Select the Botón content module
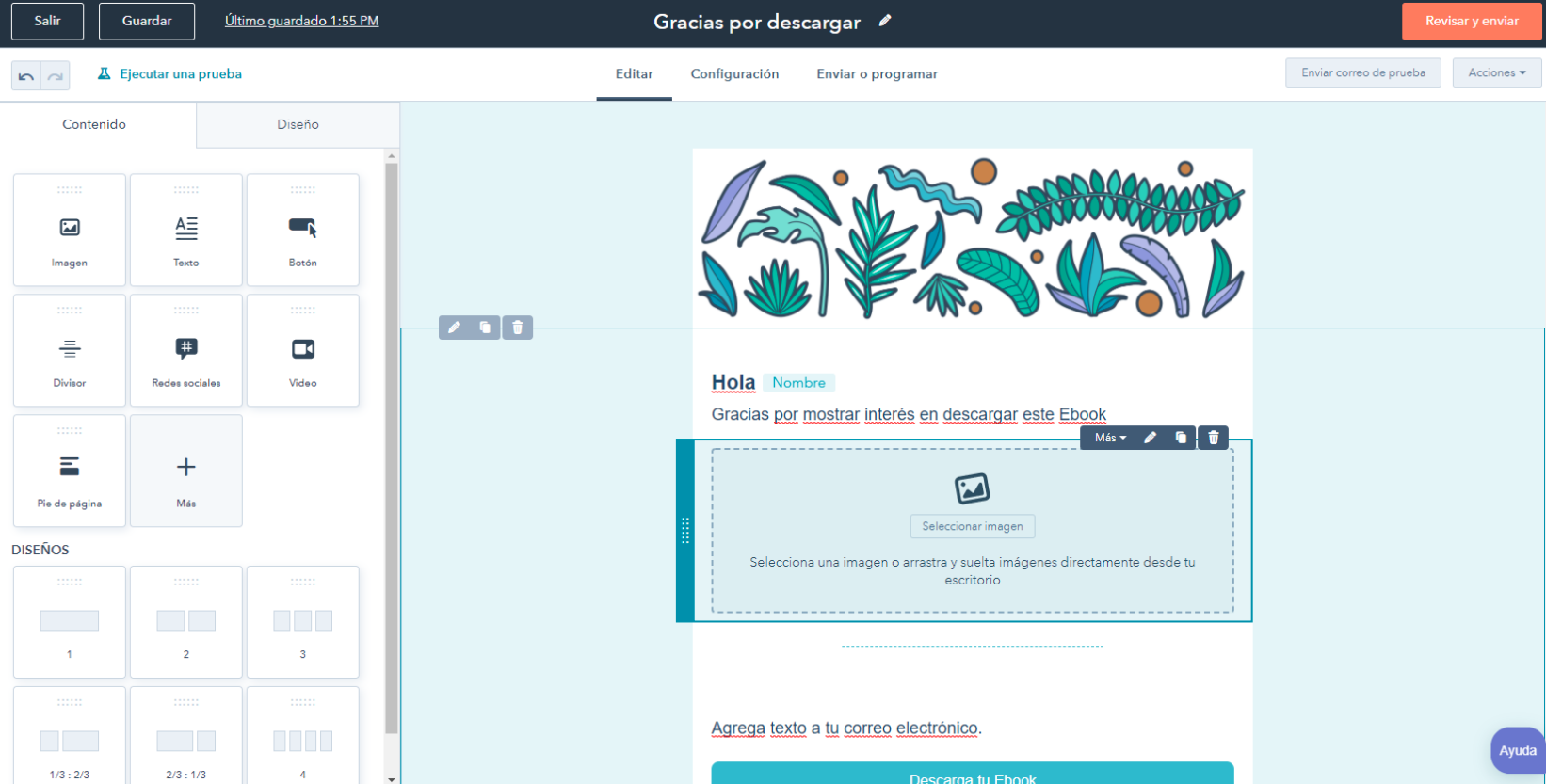1546x784 pixels. coord(302,230)
